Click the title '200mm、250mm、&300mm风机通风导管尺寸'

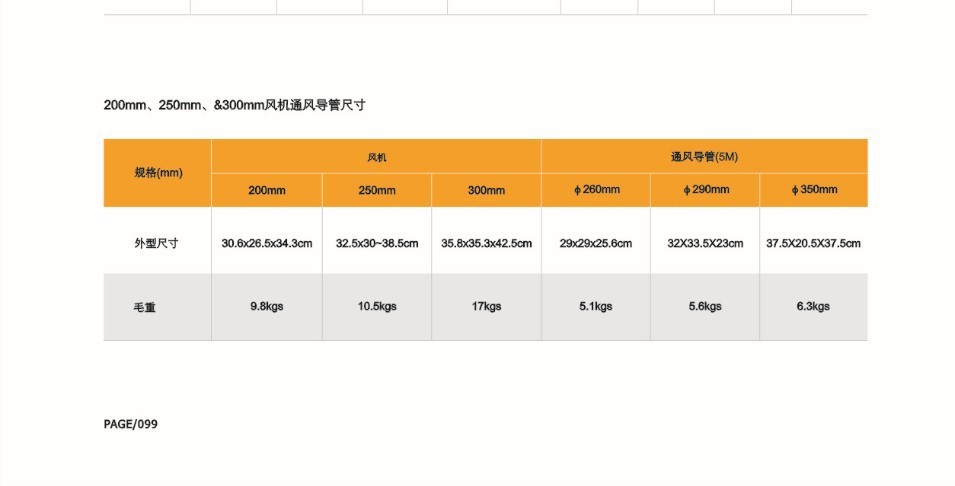point(241,105)
